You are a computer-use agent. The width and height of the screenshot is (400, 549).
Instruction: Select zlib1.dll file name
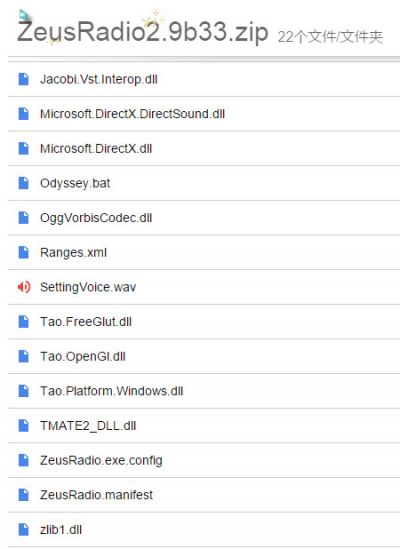pyautogui.click(x=61, y=530)
